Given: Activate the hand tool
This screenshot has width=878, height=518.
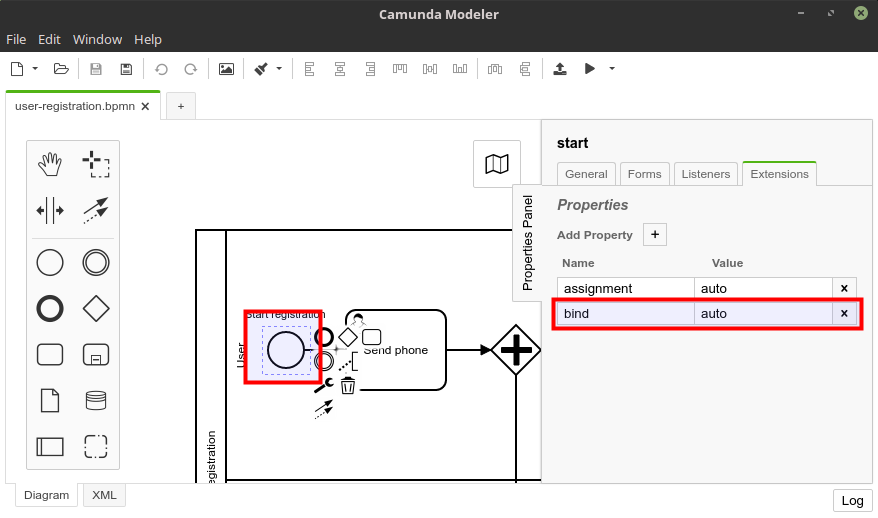Looking at the screenshot, I should coord(50,164).
